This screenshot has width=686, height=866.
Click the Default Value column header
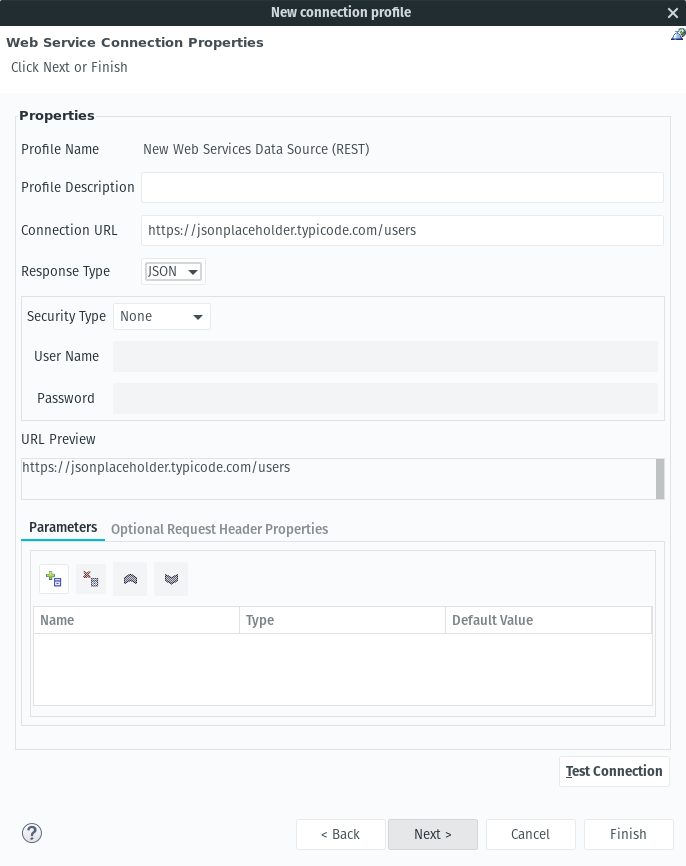pyautogui.click(x=548, y=620)
